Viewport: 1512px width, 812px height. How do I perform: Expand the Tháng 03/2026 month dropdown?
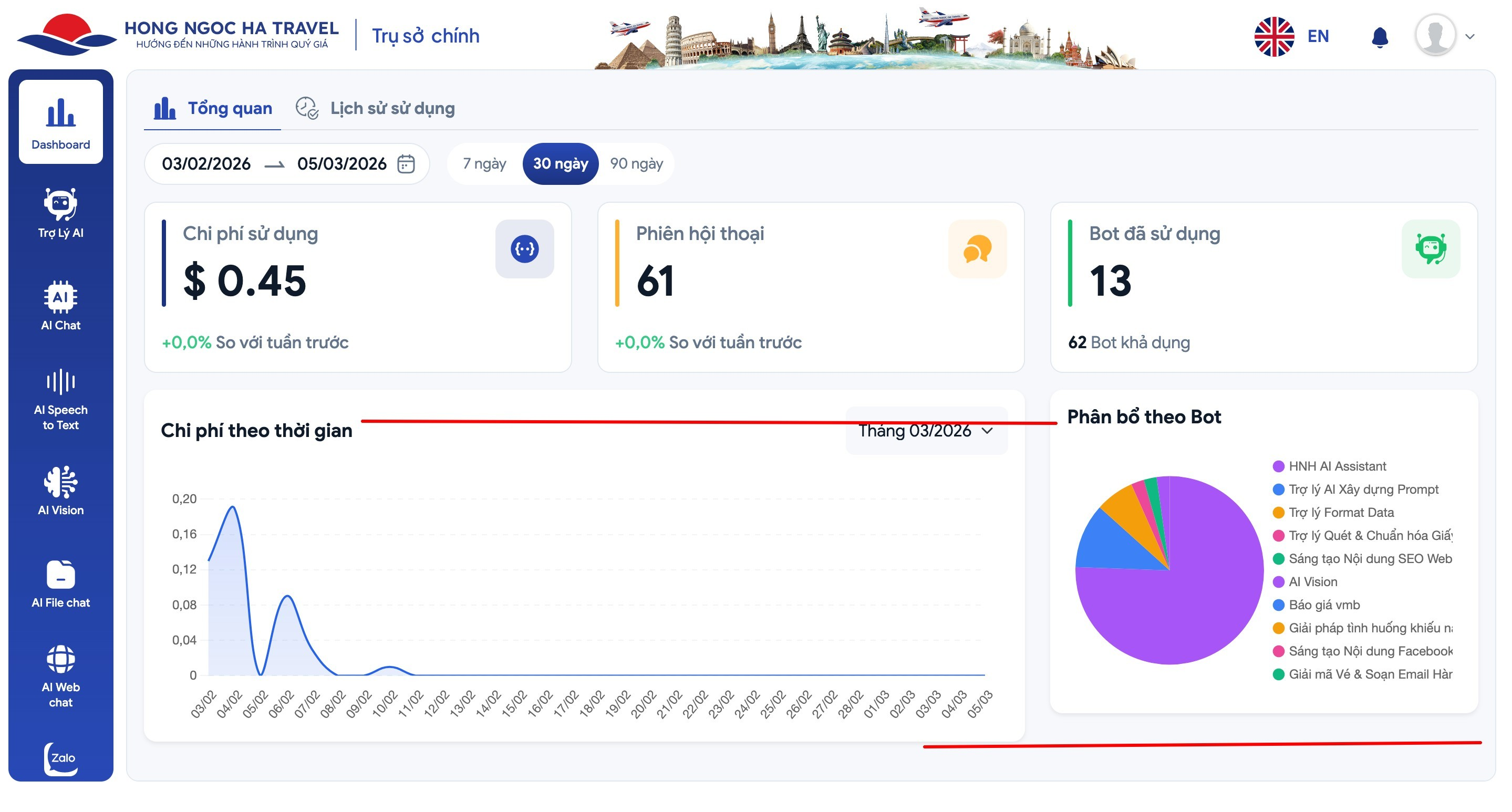coord(926,431)
